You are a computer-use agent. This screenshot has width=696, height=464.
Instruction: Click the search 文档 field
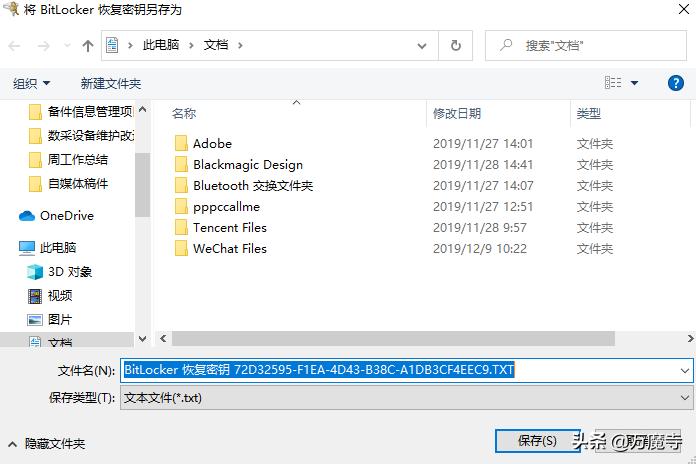tap(586, 45)
